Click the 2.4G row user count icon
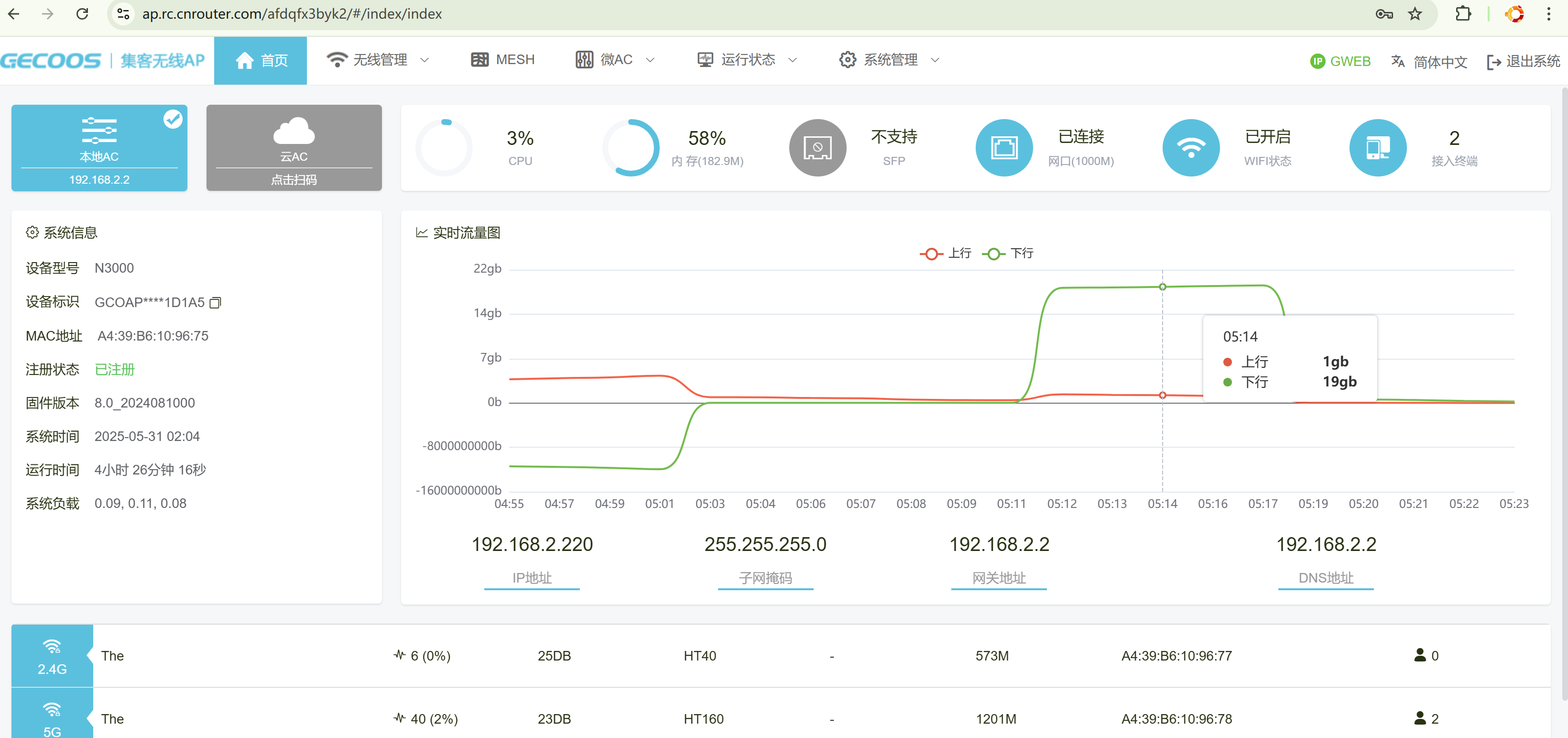 point(1419,655)
